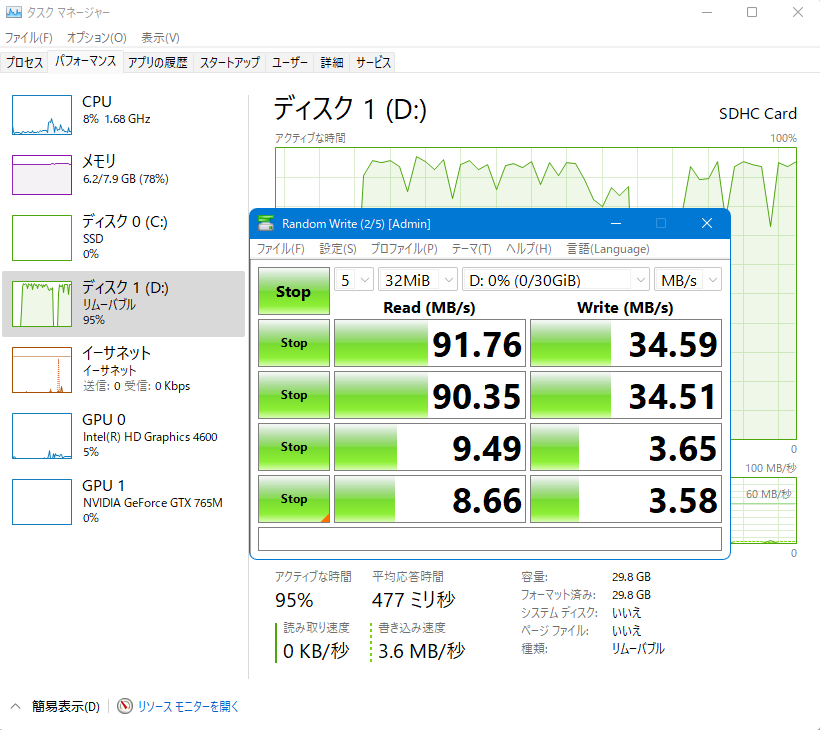Maximize the Task Manager window
Image resolution: width=820 pixels, height=730 pixels.
(752, 12)
